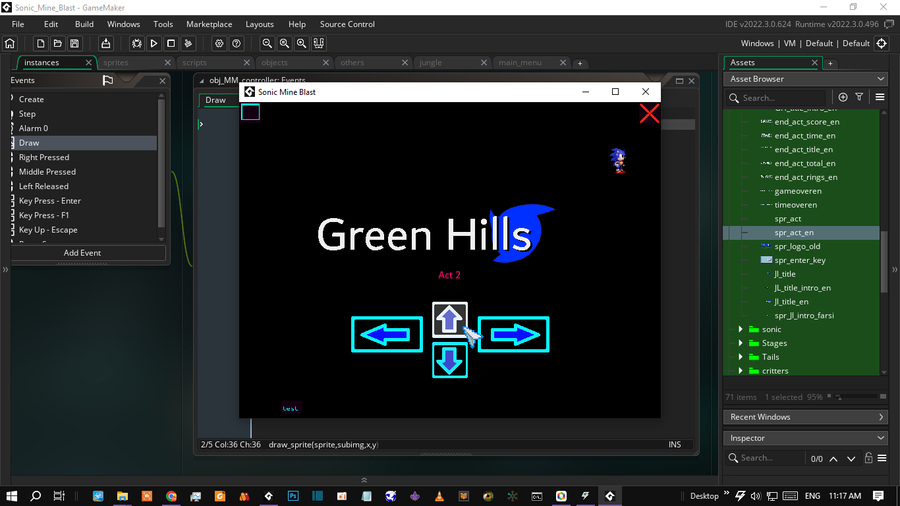Stop the running game with the Stop icon
Screen dimensions: 900x506
(x=171, y=44)
